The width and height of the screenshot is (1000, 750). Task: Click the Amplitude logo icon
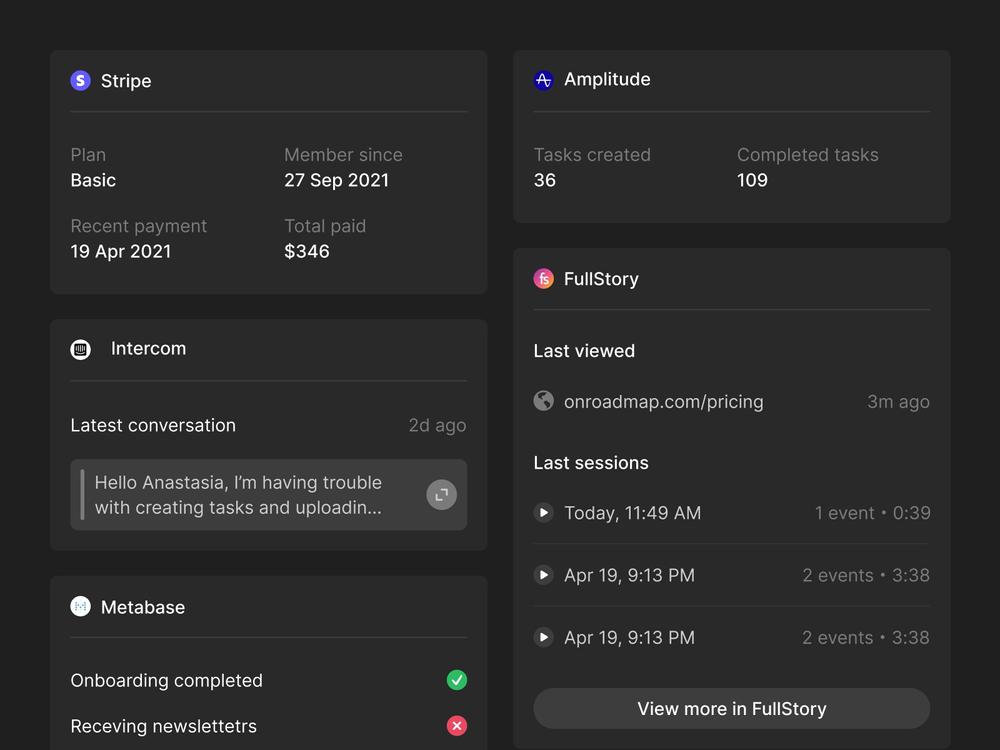(543, 80)
